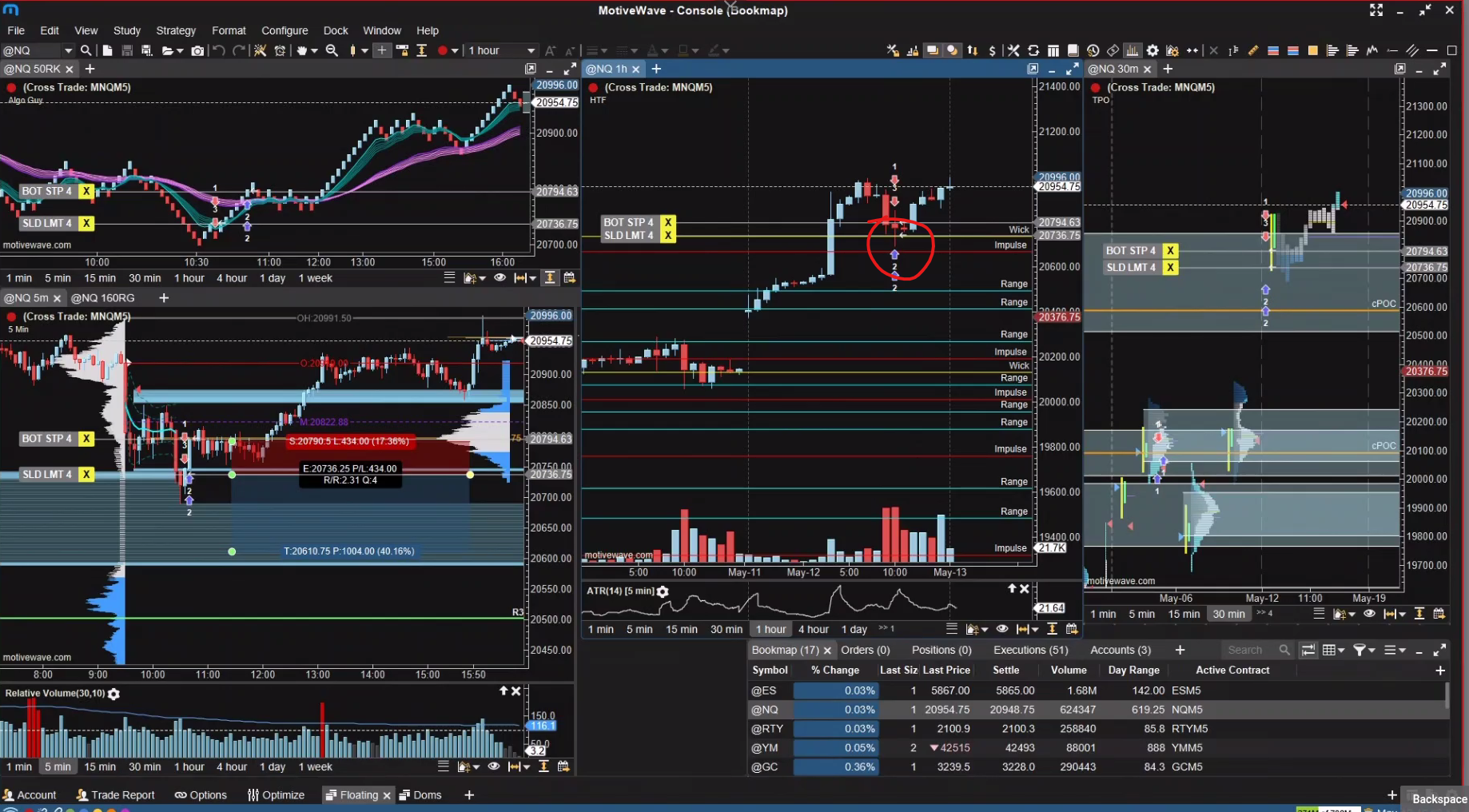The height and width of the screenshot is (812, 1469).
Task: Select 5 min bar size below Relative Volume
Action: coord(58,766)
